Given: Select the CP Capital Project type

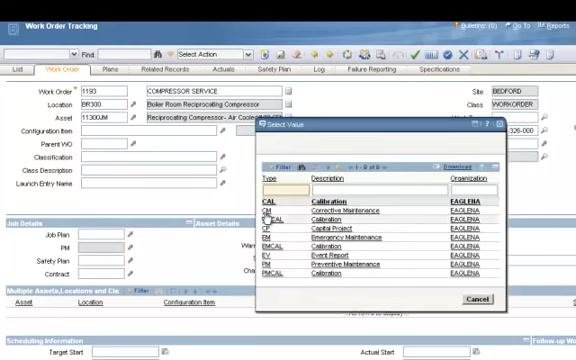Looking at the screenshot, I should 266,228.
